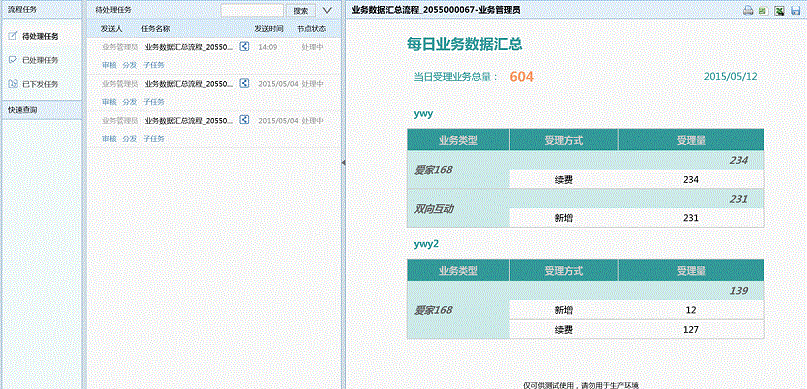Screen dimensions: 807x389
Task: Click the printer icon in report toolbar
Action: 748,11
